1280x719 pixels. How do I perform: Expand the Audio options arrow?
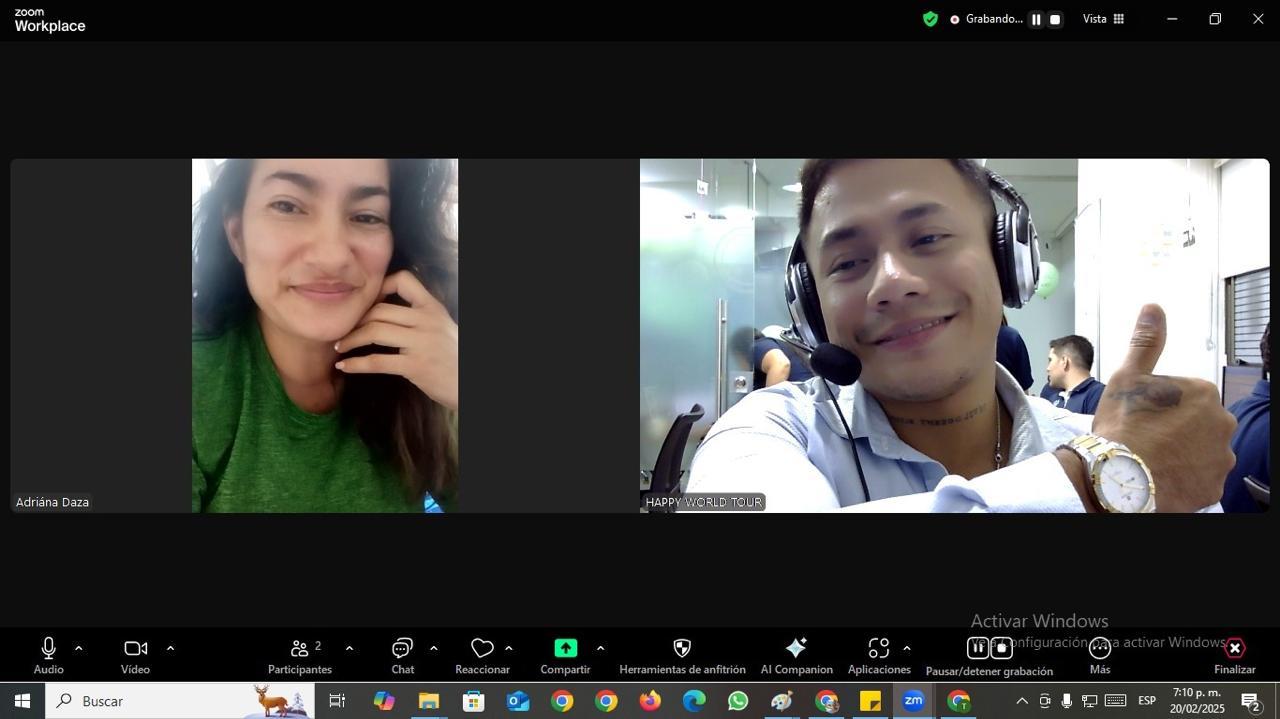tap(79, 648)
